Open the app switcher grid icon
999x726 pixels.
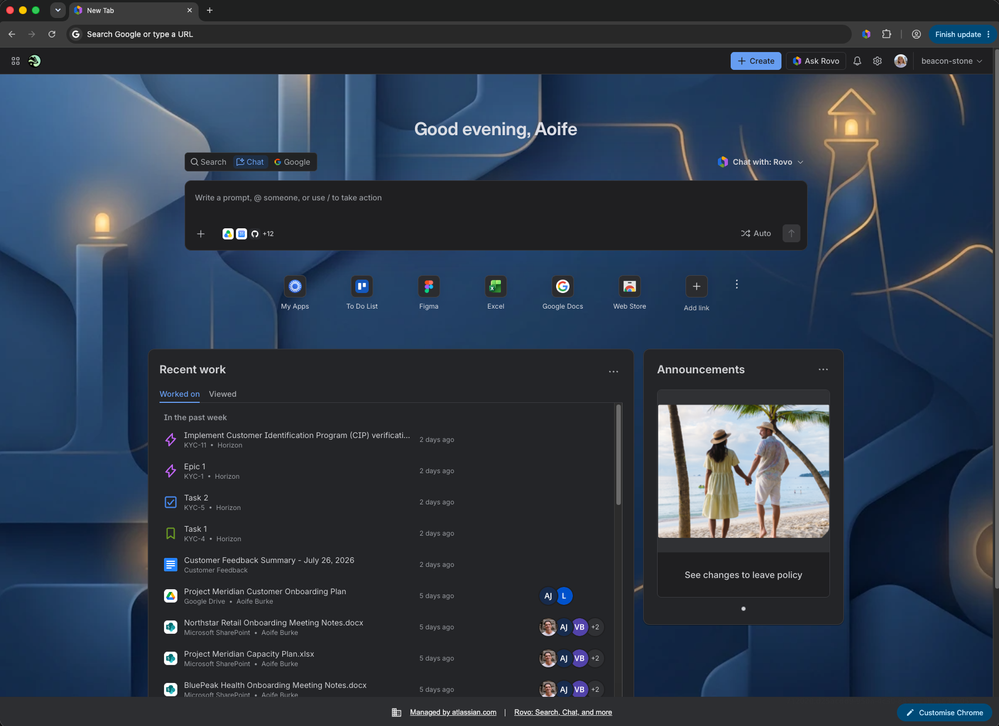click(15, 61)
